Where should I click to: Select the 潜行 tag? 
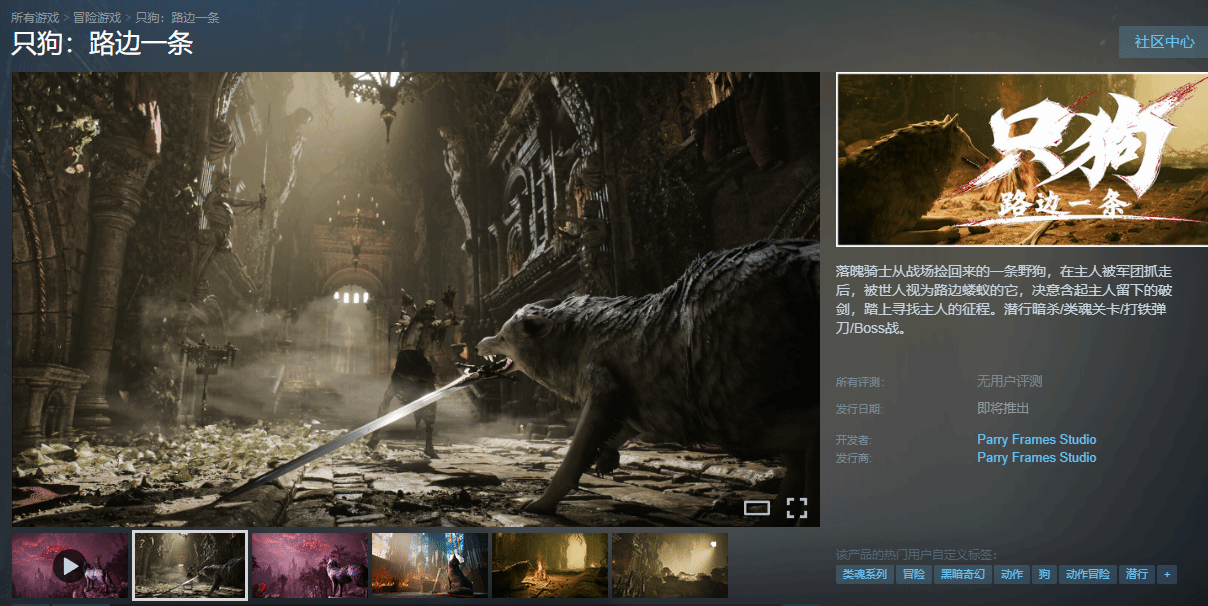click(x=1136, y=574)
